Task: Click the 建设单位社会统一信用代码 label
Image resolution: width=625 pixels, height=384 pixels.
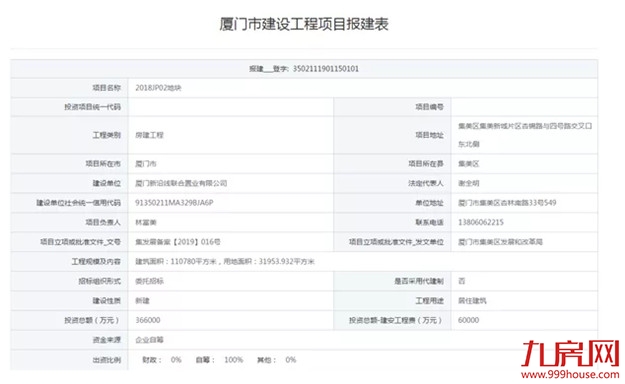Action: [x=79, y=203]
